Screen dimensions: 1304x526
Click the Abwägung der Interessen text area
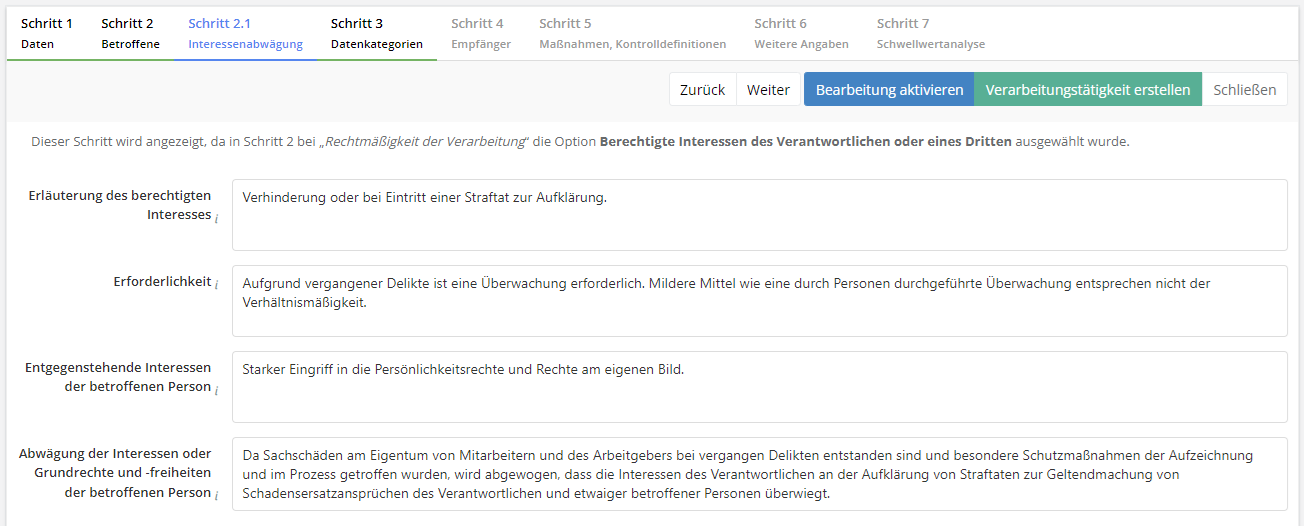click(759, 473)
